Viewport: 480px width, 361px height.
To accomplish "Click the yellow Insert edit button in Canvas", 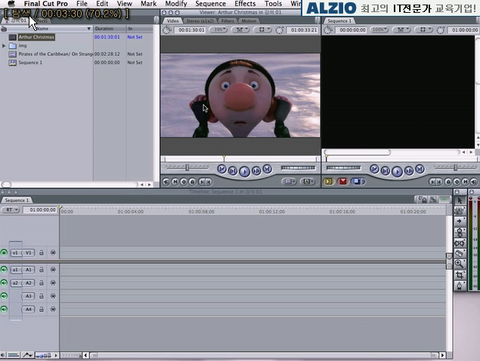I will click(x=328, y=181).
